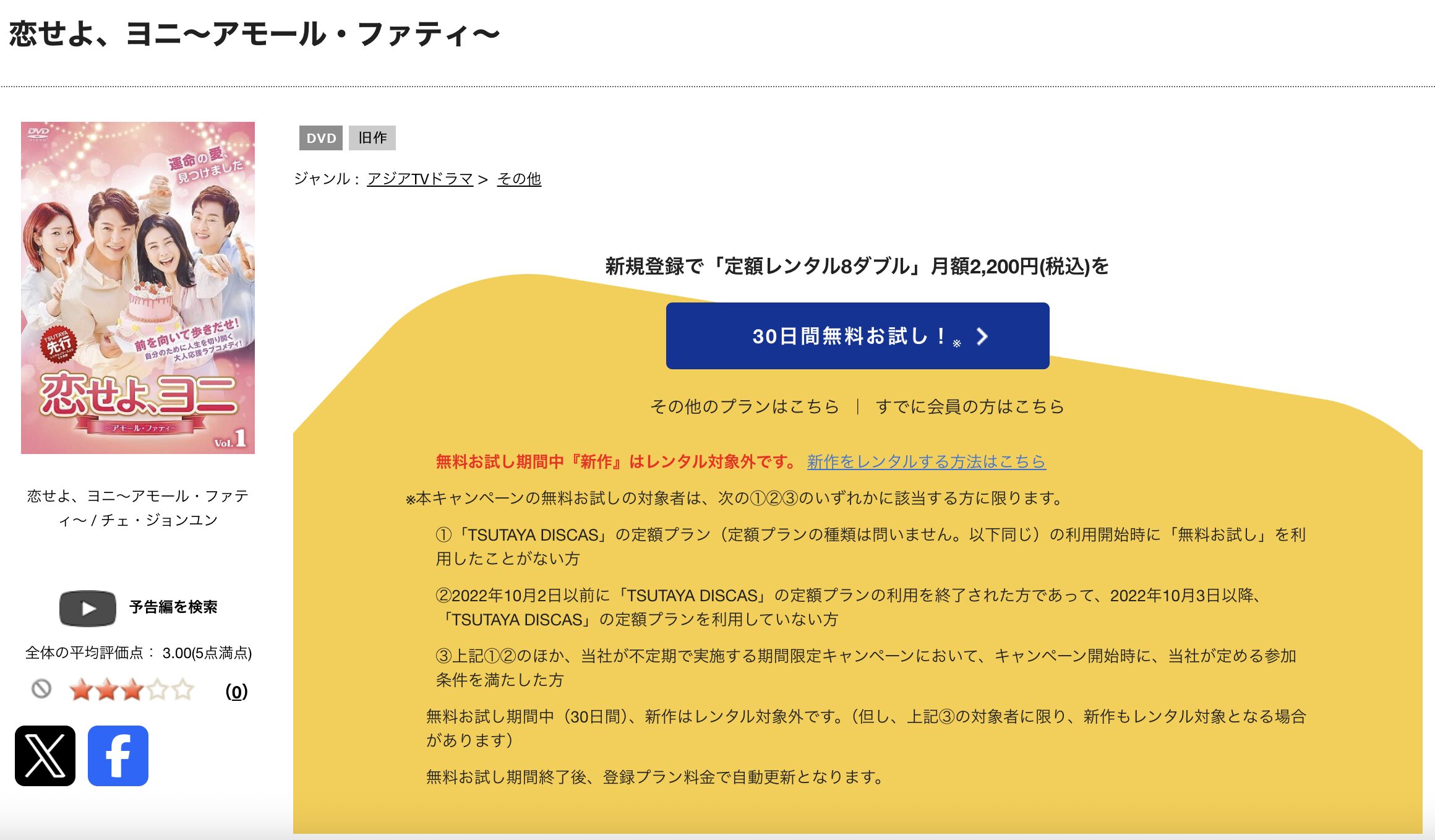Screen dimensions: 1435x840
Task: Open その他 genre link
Action: pos(519,179)
